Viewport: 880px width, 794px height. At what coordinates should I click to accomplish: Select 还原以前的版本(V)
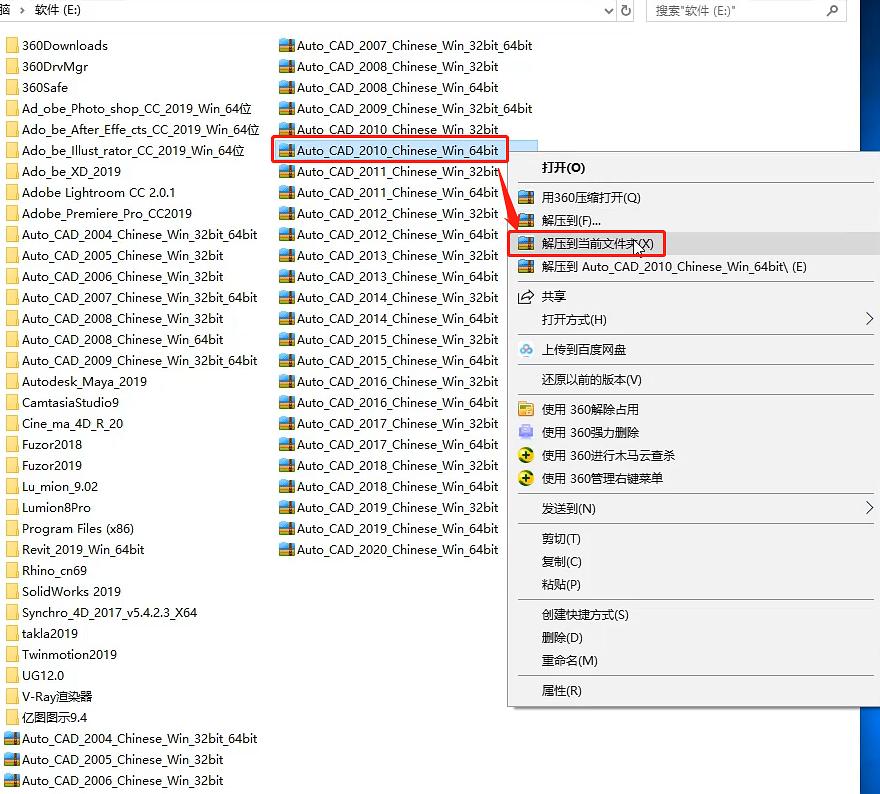591,379
